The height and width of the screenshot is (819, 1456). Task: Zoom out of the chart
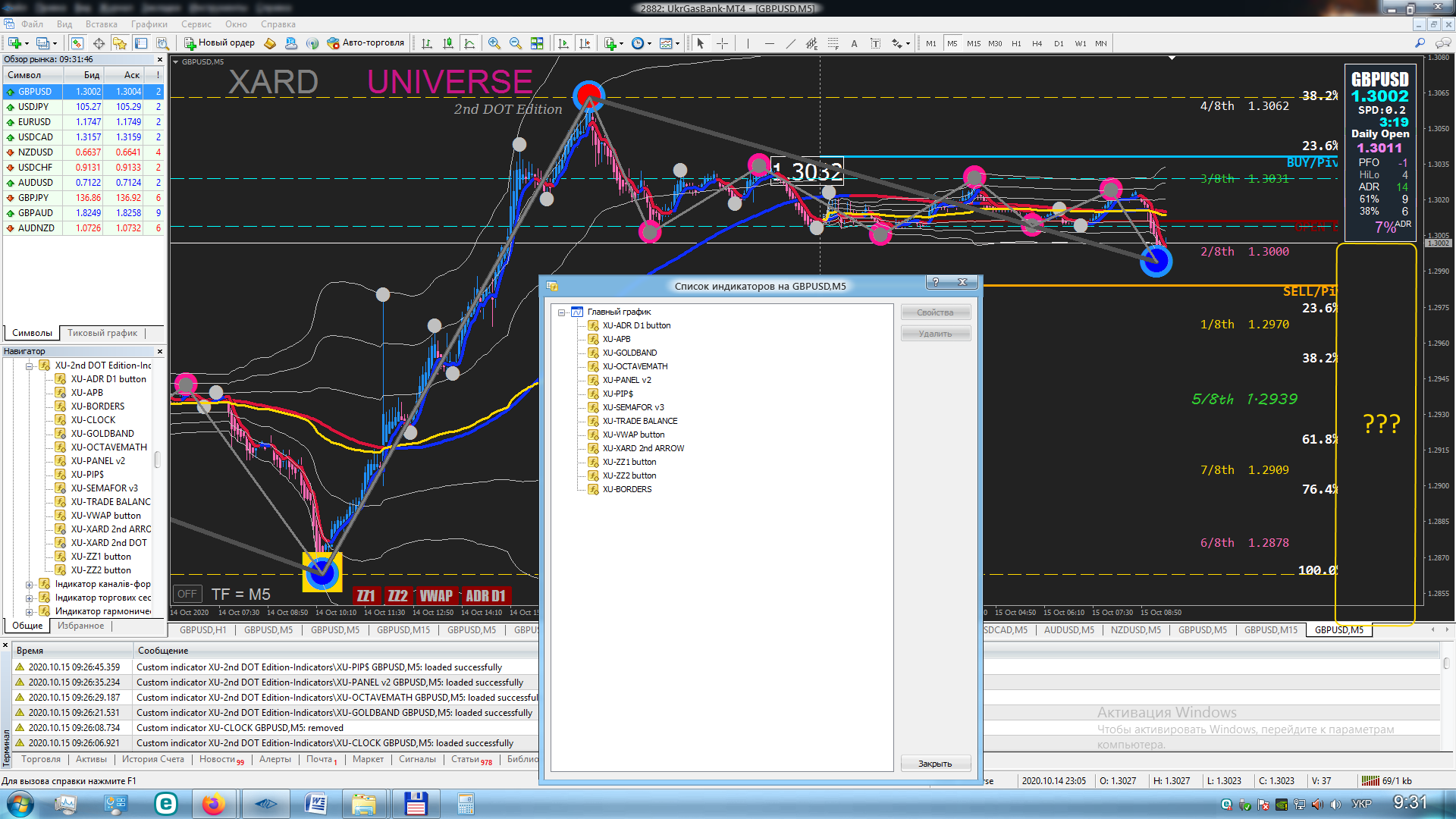pos(516,43)
